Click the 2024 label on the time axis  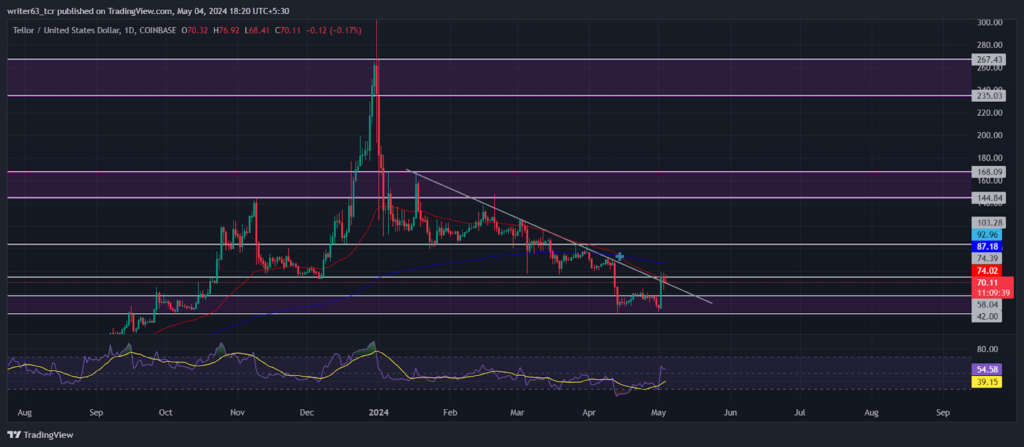point(379,413)
